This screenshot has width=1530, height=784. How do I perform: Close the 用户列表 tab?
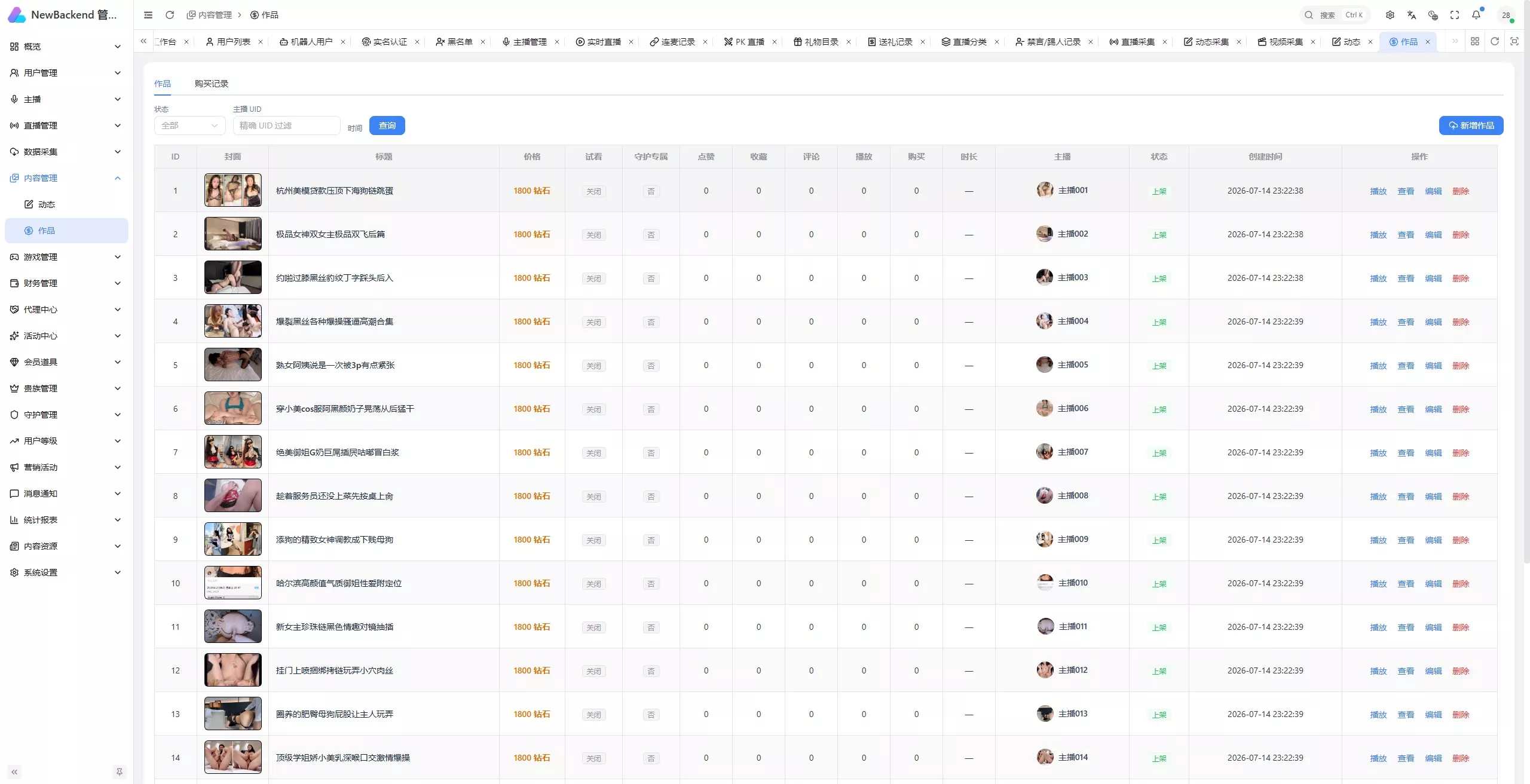click(261, 42)
